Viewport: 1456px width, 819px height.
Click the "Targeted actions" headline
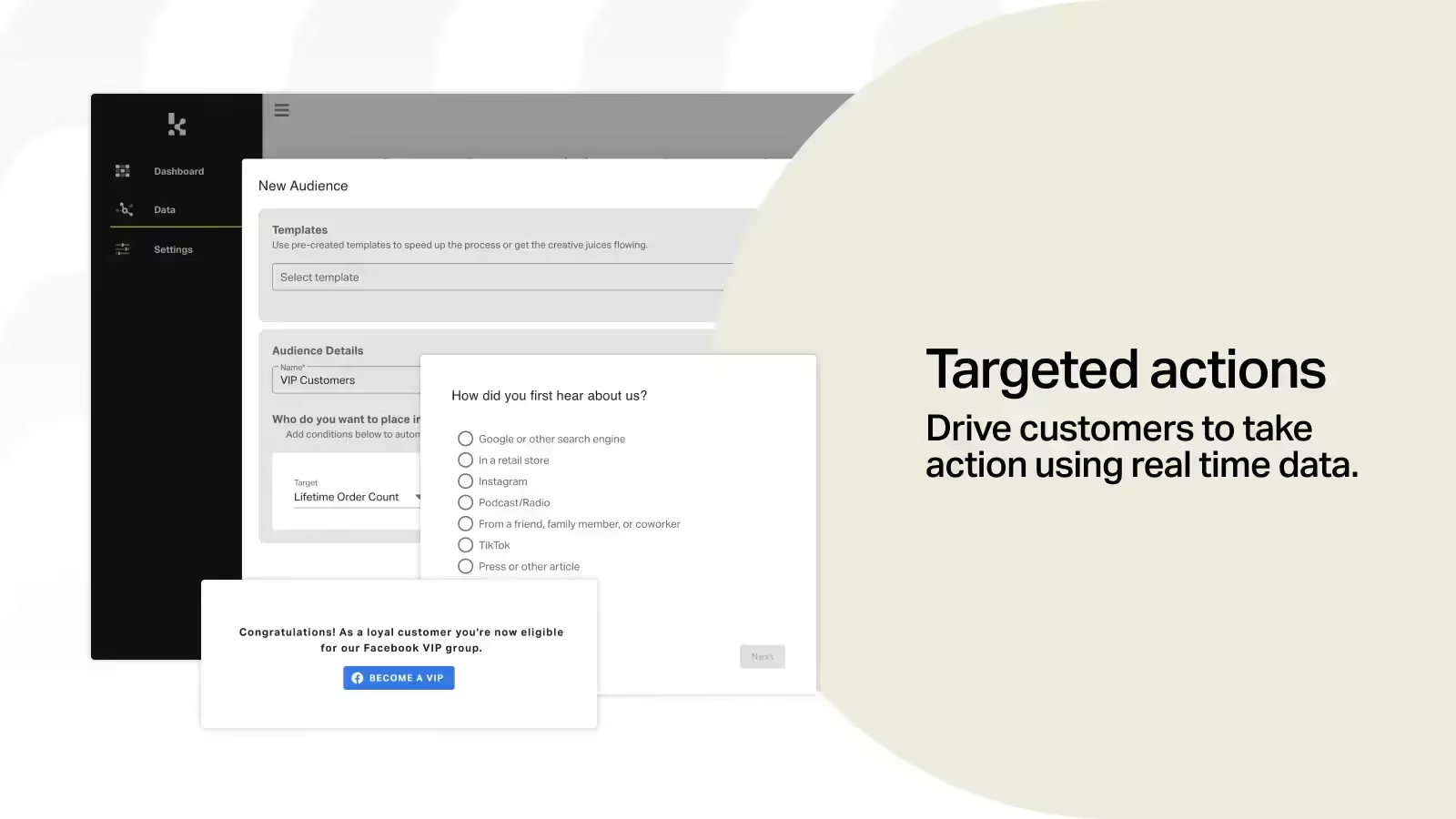(x=1126, y=370)
